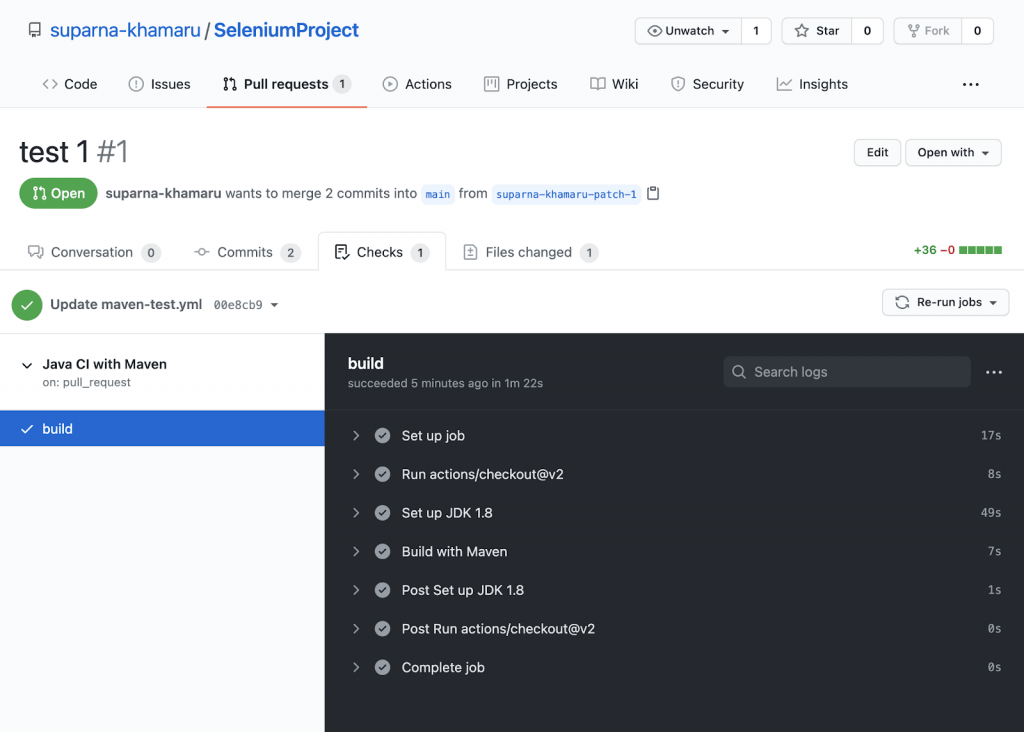Click the Star button
The width and height of the screenshot is (1024, 732).
coord(817,31)
